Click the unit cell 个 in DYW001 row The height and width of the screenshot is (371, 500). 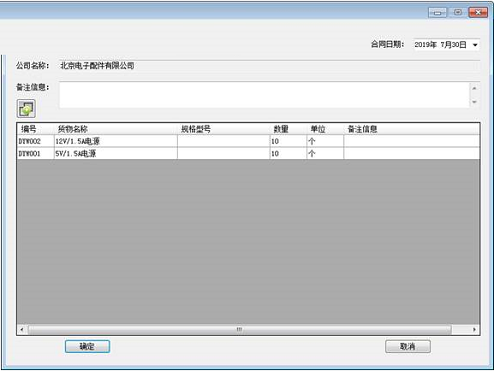pos(325,154)
